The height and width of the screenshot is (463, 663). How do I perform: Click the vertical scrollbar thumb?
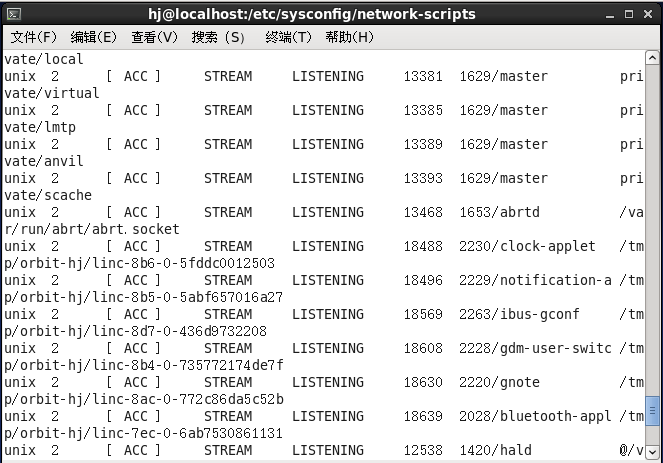click(652, 410)
